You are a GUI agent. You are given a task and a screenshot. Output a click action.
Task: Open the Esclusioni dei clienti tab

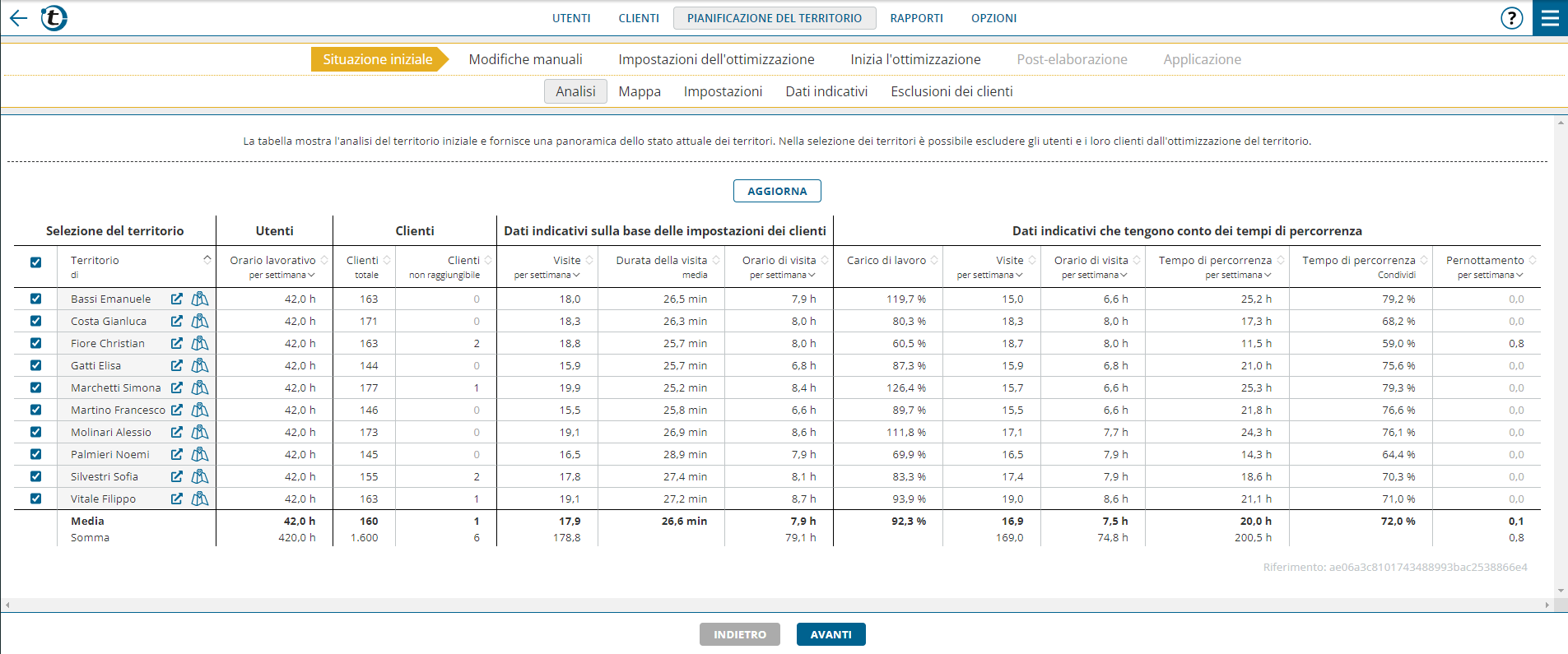(x=952, y=91)
